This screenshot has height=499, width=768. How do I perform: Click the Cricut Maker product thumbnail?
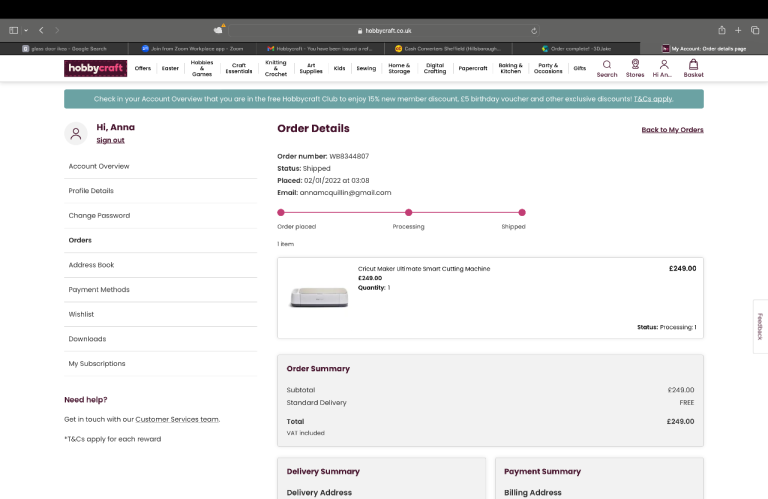coord(318,297)
